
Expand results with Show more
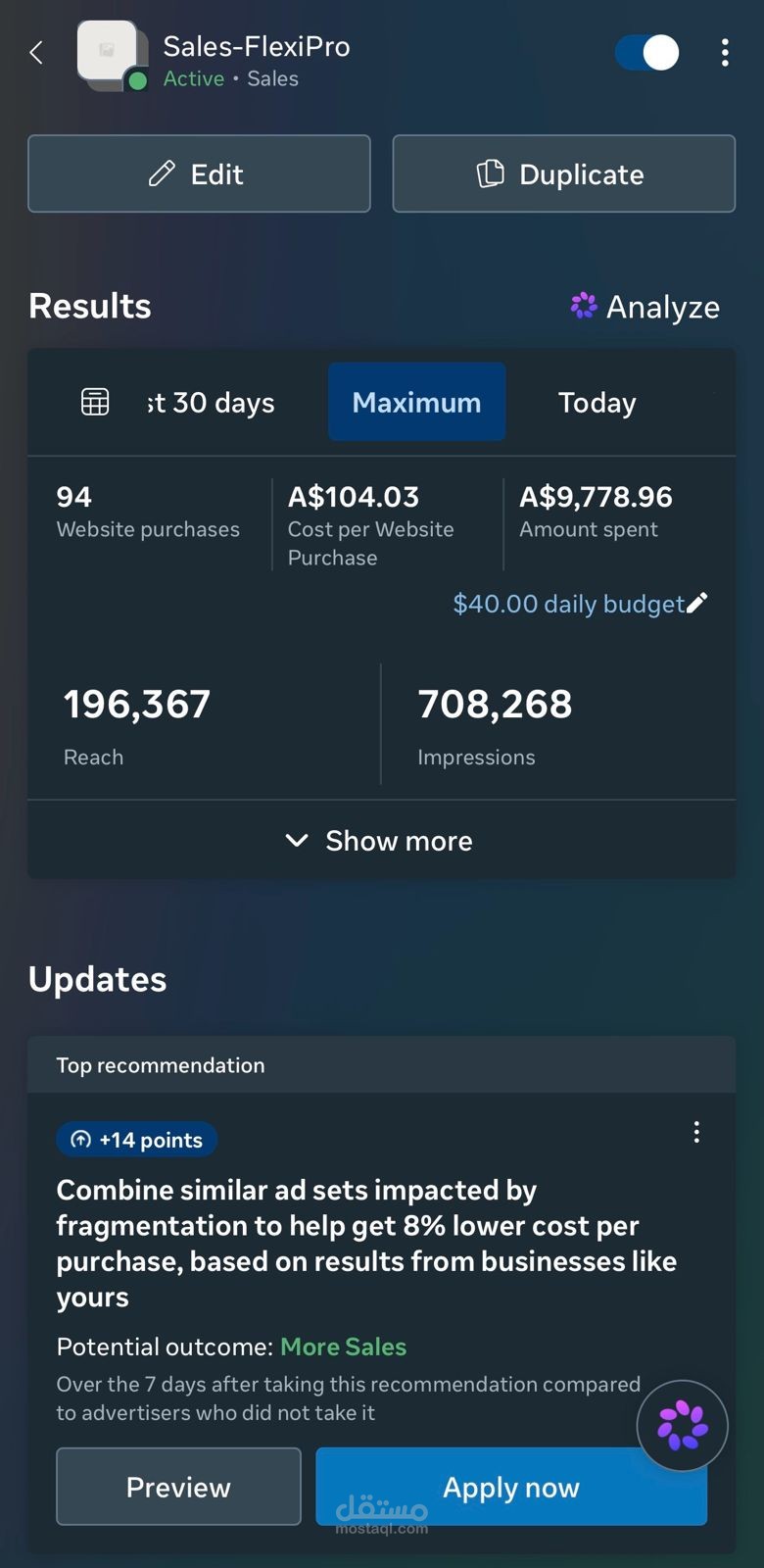pyautogui.click(x=381, y=840)
